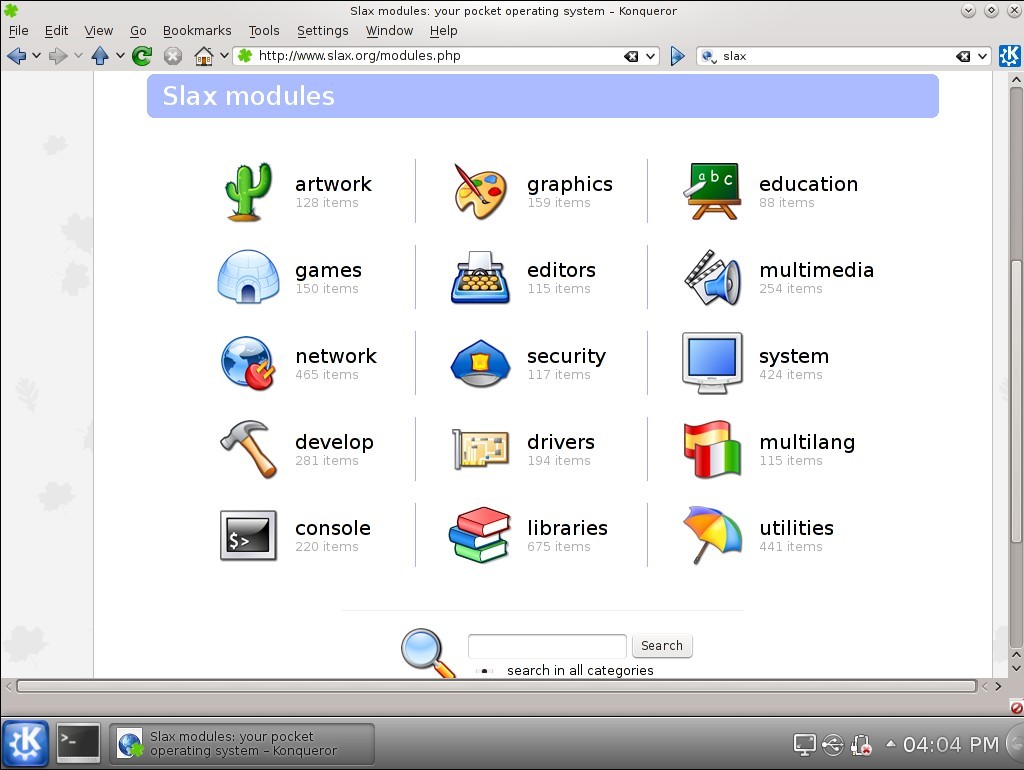Viewport: 1024px width, 770px height.
Task: Choose search engine via search bar icon
Action: pos(709,57)
